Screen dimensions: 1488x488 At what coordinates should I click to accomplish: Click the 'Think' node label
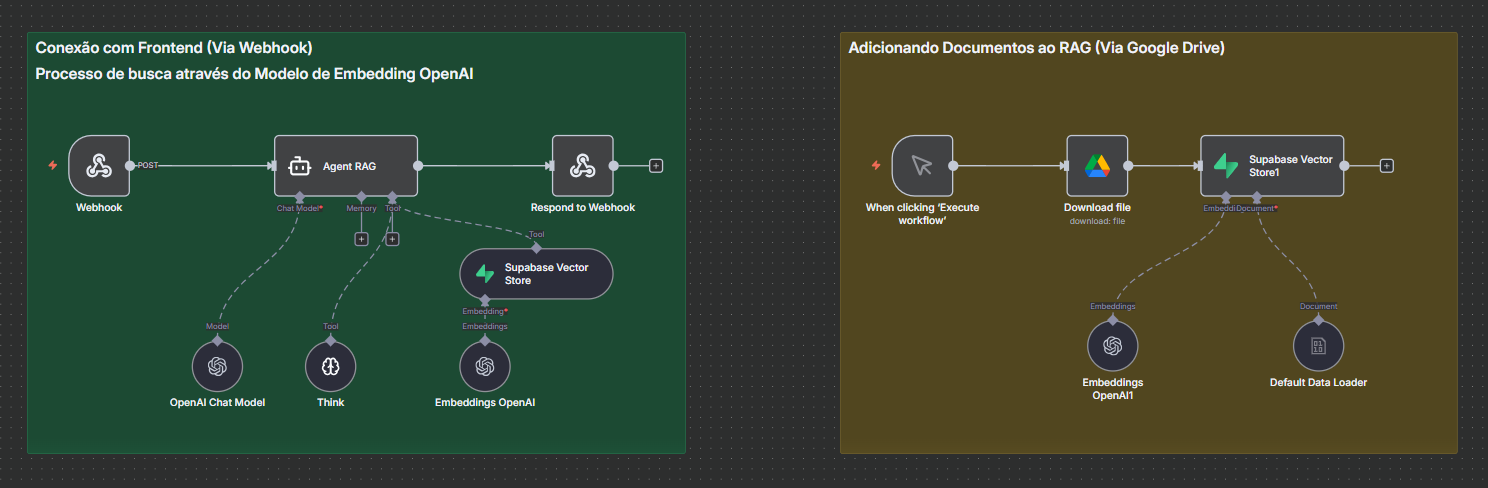pyautogui.click(x=330, y=402)
